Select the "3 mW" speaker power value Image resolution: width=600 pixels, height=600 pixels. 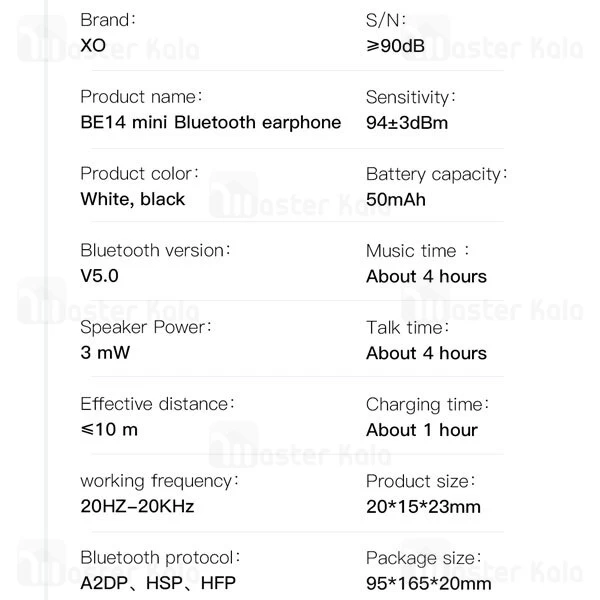pyautogui.click(x=105, y=353)
